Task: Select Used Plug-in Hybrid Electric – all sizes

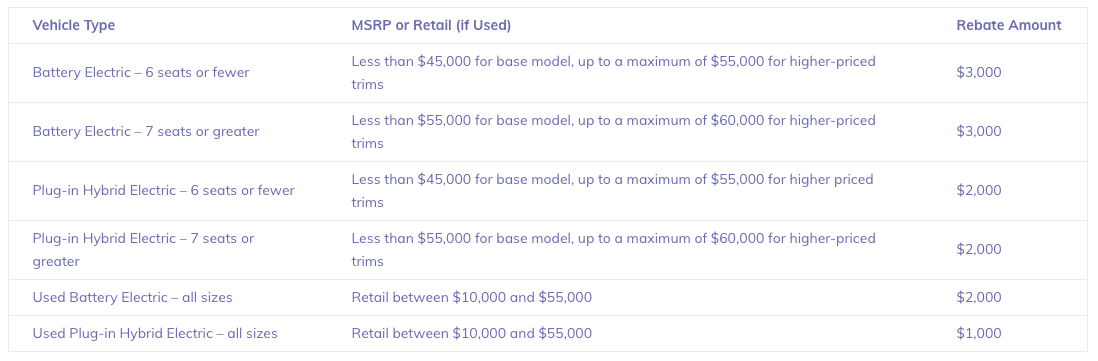Action: coord(155,333)
